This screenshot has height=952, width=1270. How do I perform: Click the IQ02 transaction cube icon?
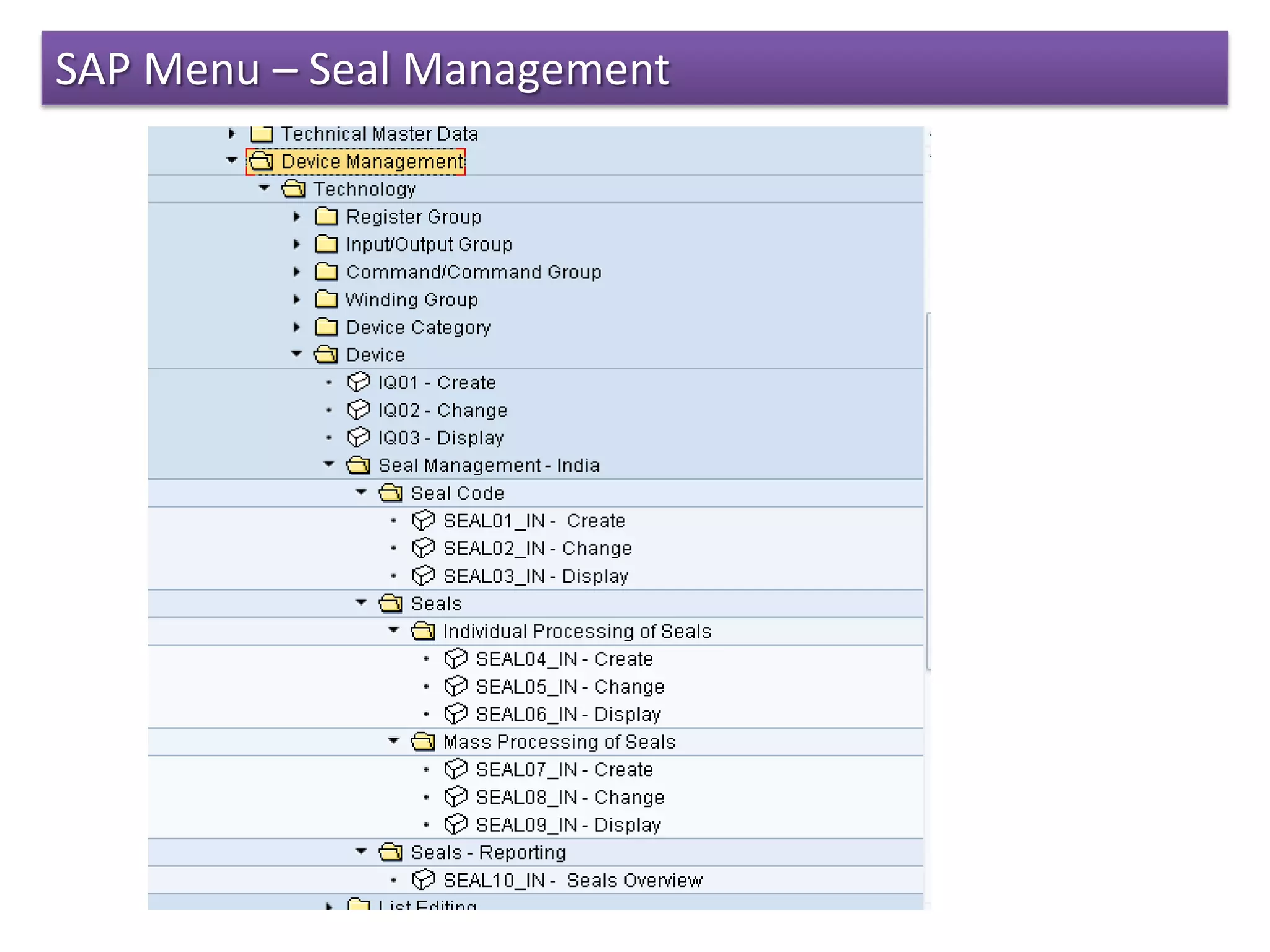tap(358, 410)
